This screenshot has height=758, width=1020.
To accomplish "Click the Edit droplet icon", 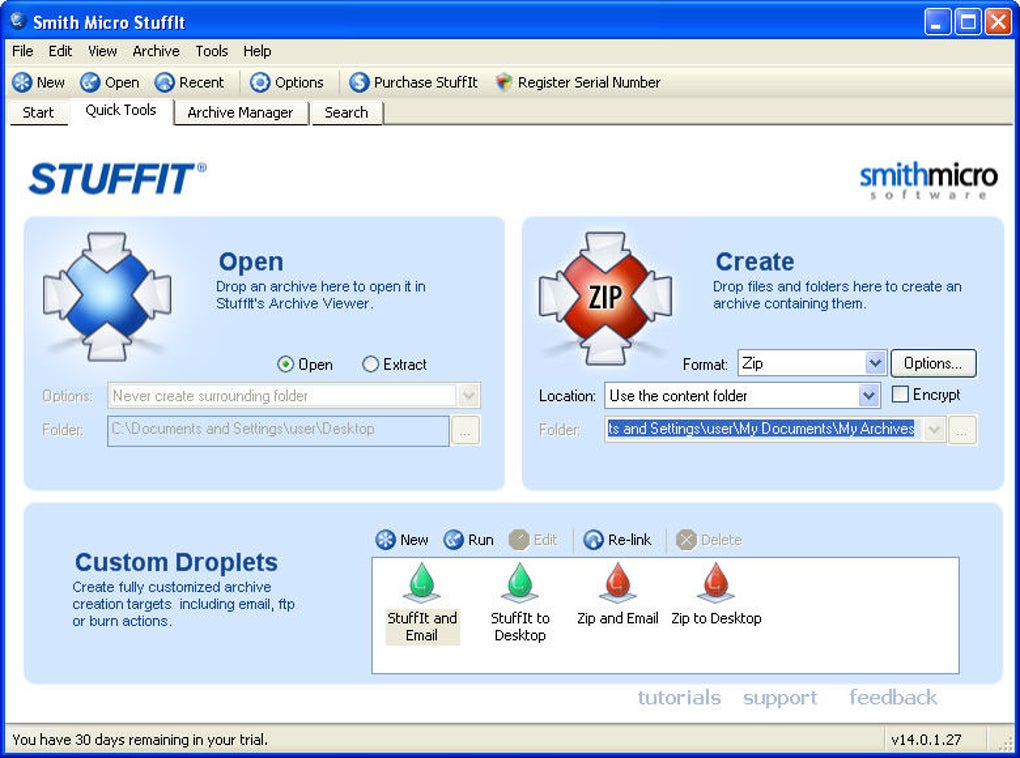I will point(518,539).
